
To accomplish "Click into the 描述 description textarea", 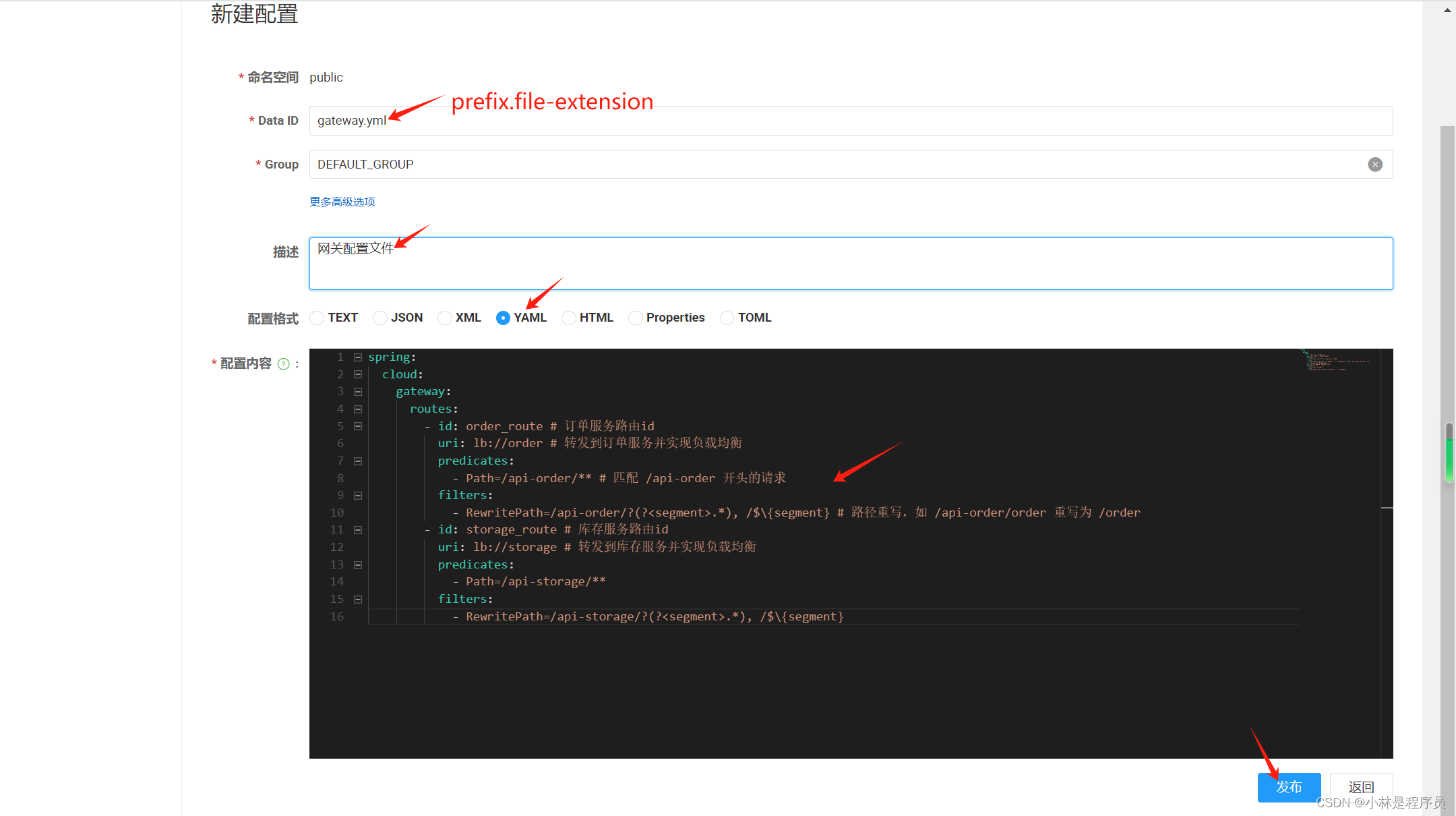I will (x=851, y=264).
